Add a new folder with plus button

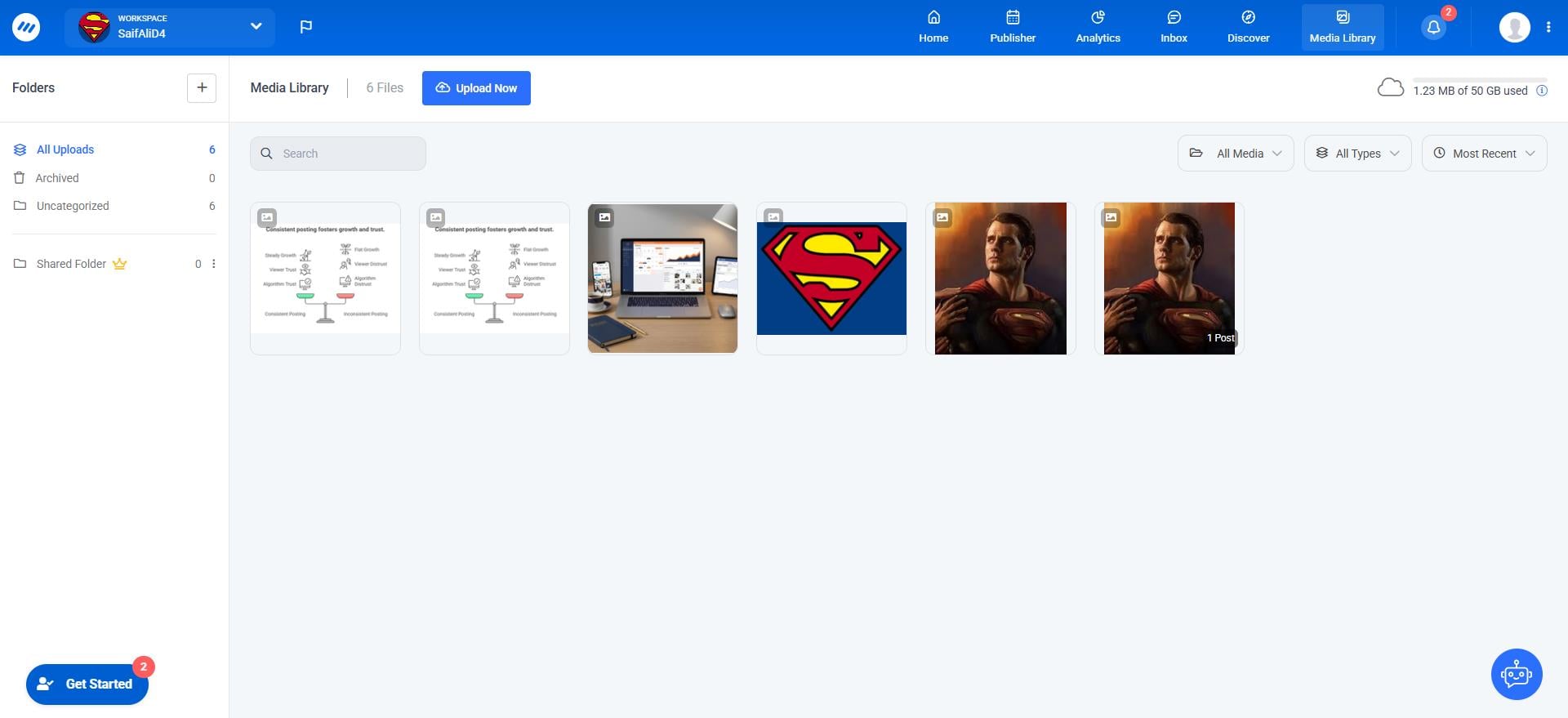(202, 87)
